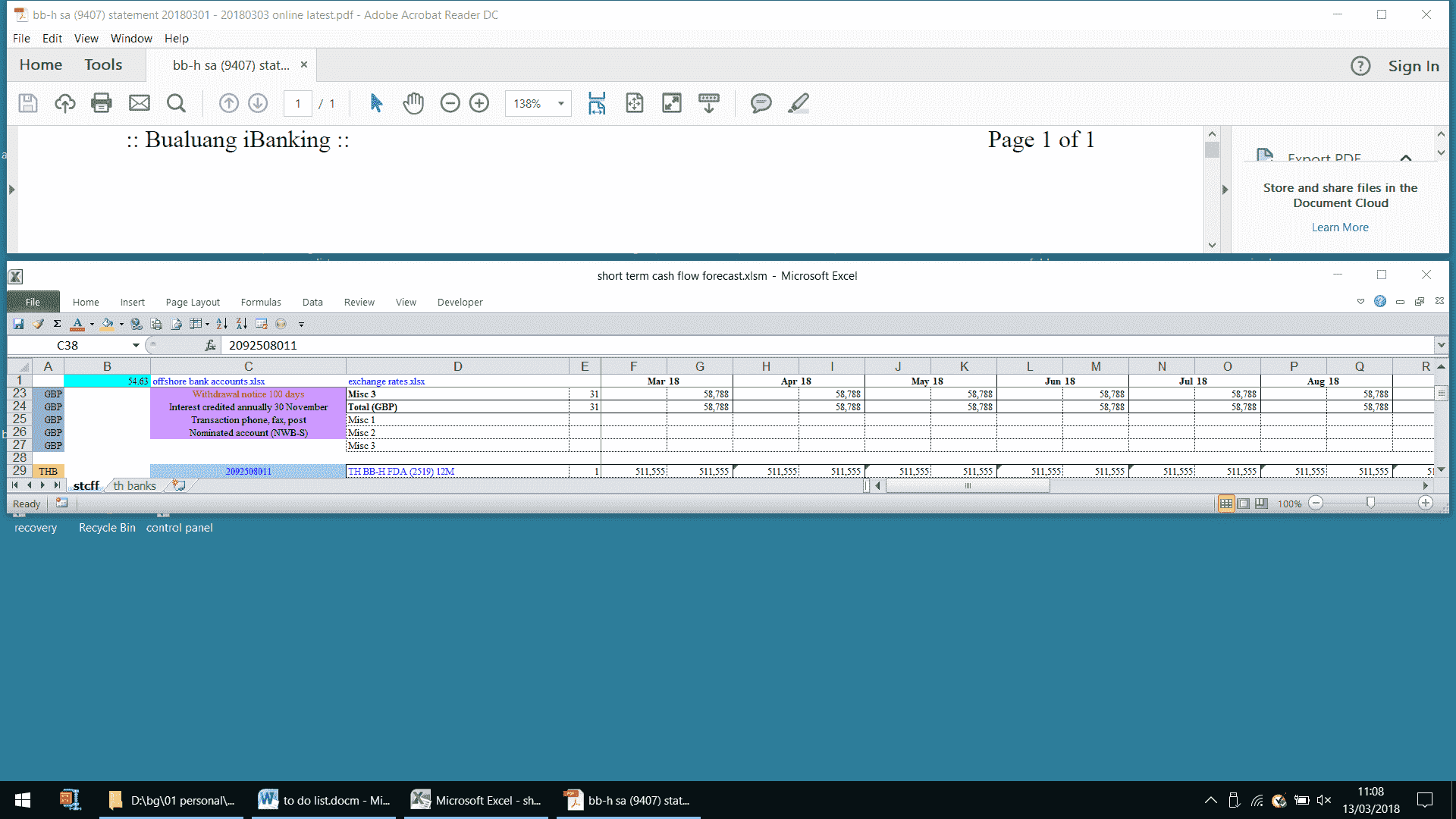Select the 'th banks' worksheet tab
The width and height of the screenshot is (1456, 819).
(134, 485)
